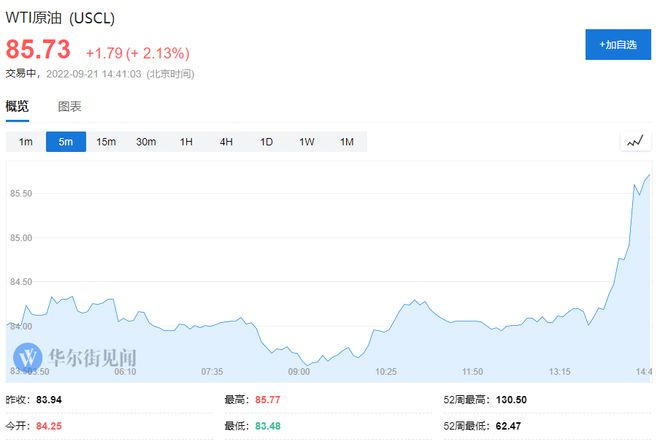
Task: Set chart period to 1W
Action: click(x=306, y=142)
